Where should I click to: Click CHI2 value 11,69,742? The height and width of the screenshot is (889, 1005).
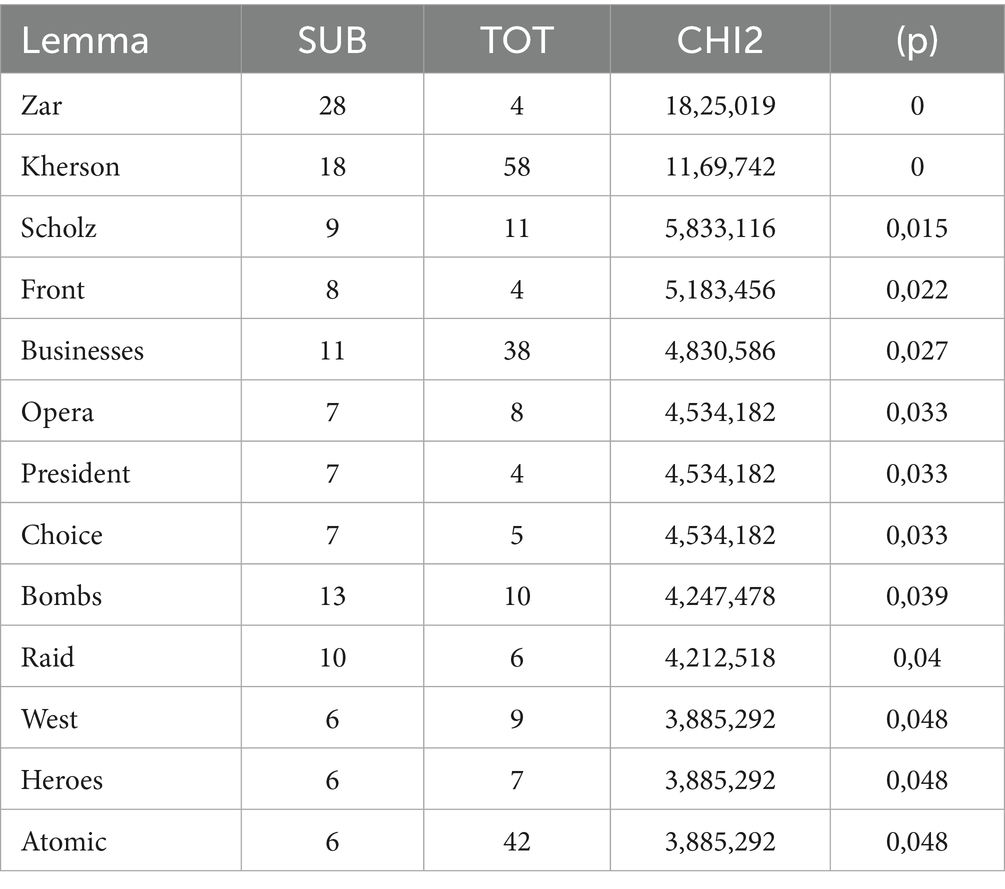tap(719, 166)
